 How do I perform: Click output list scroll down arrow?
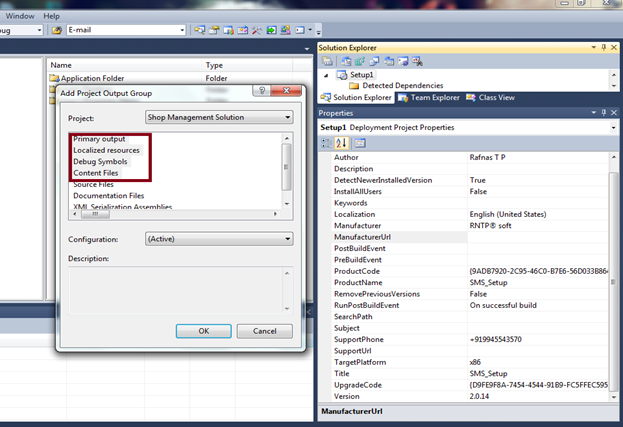pyautogui.click(x=287, y=204)
